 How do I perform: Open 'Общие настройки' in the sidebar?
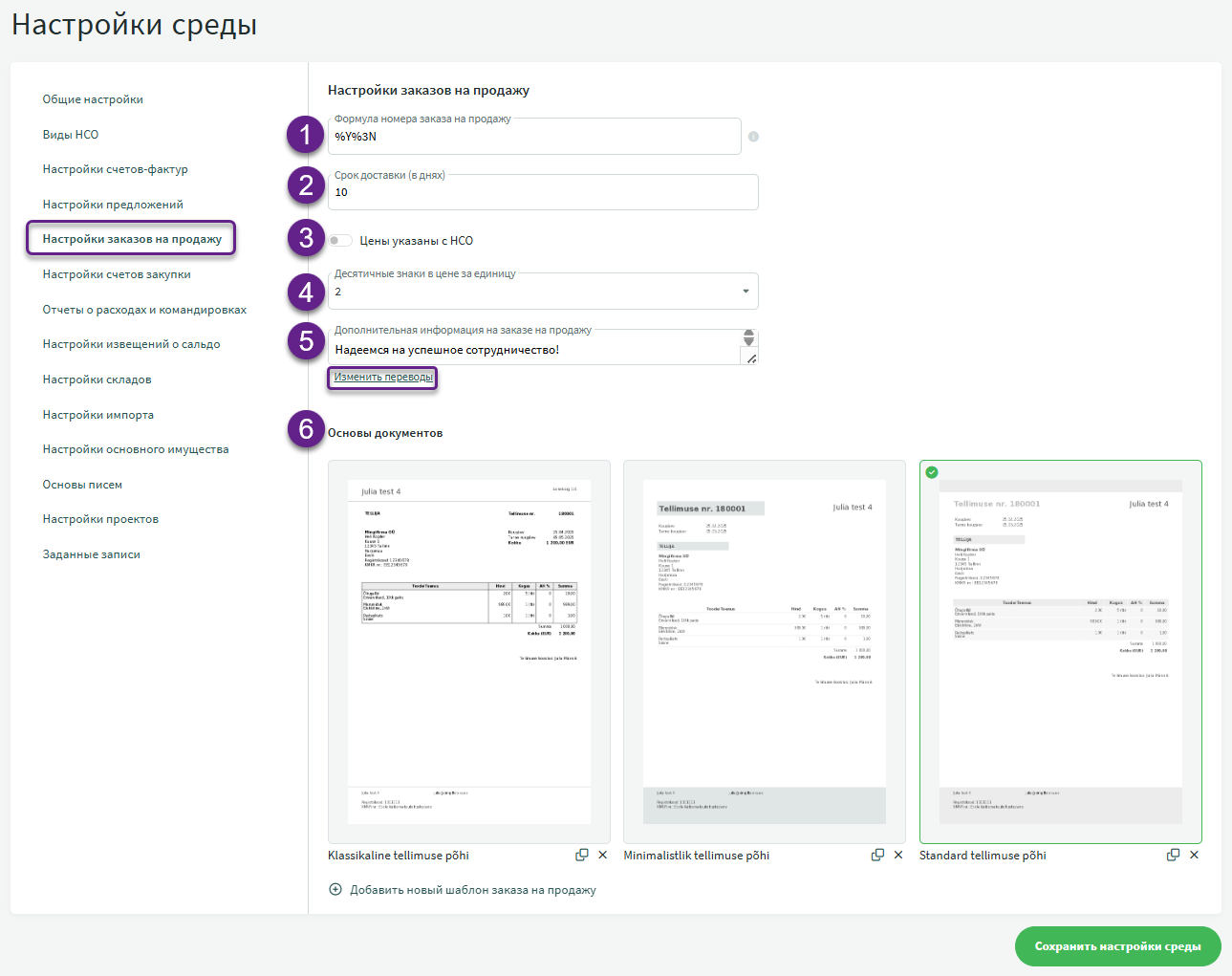tap(93, 99)
